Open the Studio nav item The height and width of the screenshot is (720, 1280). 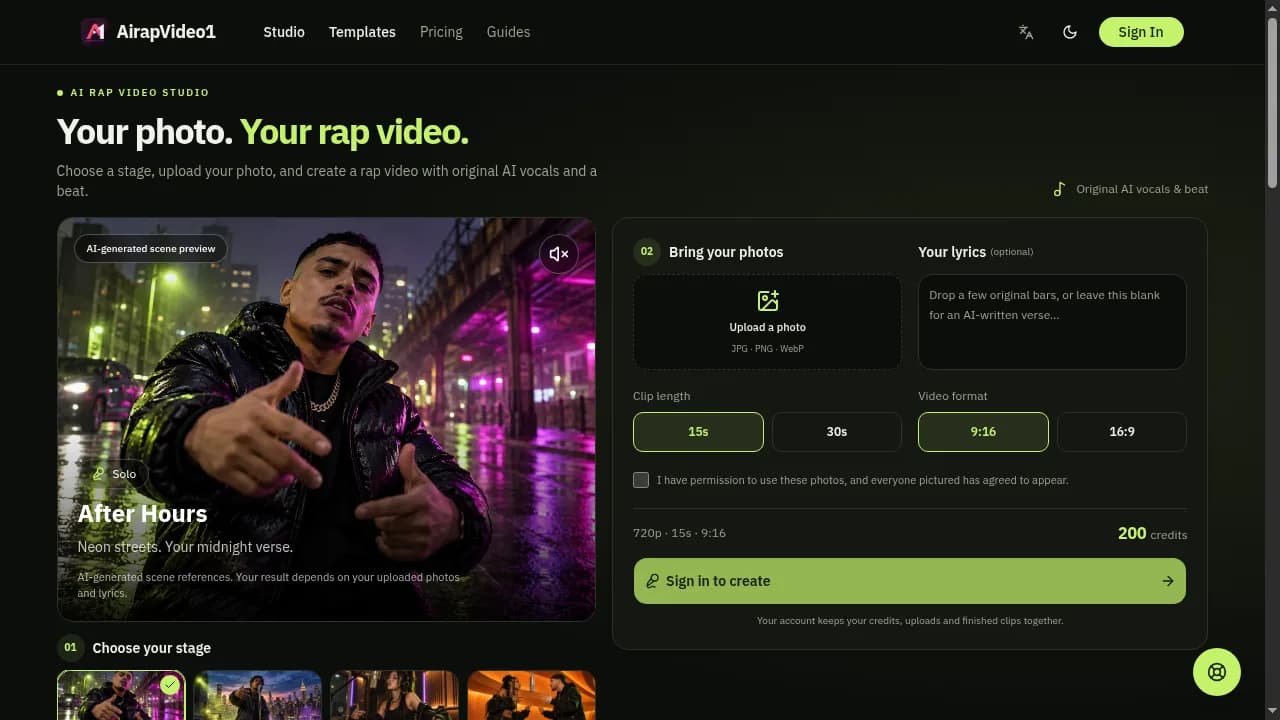(x=284, y=32)
